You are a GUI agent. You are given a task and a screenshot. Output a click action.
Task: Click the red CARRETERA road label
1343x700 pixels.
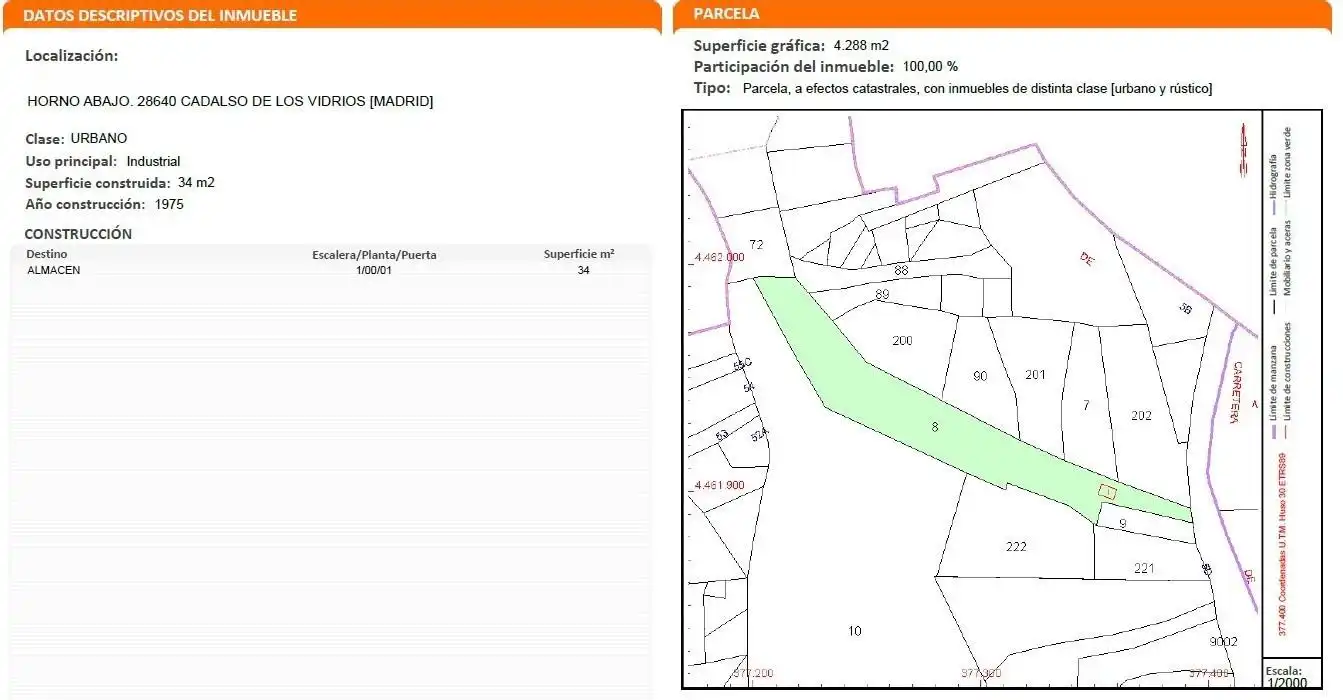pyautogui.click(x=1236, y=392)
